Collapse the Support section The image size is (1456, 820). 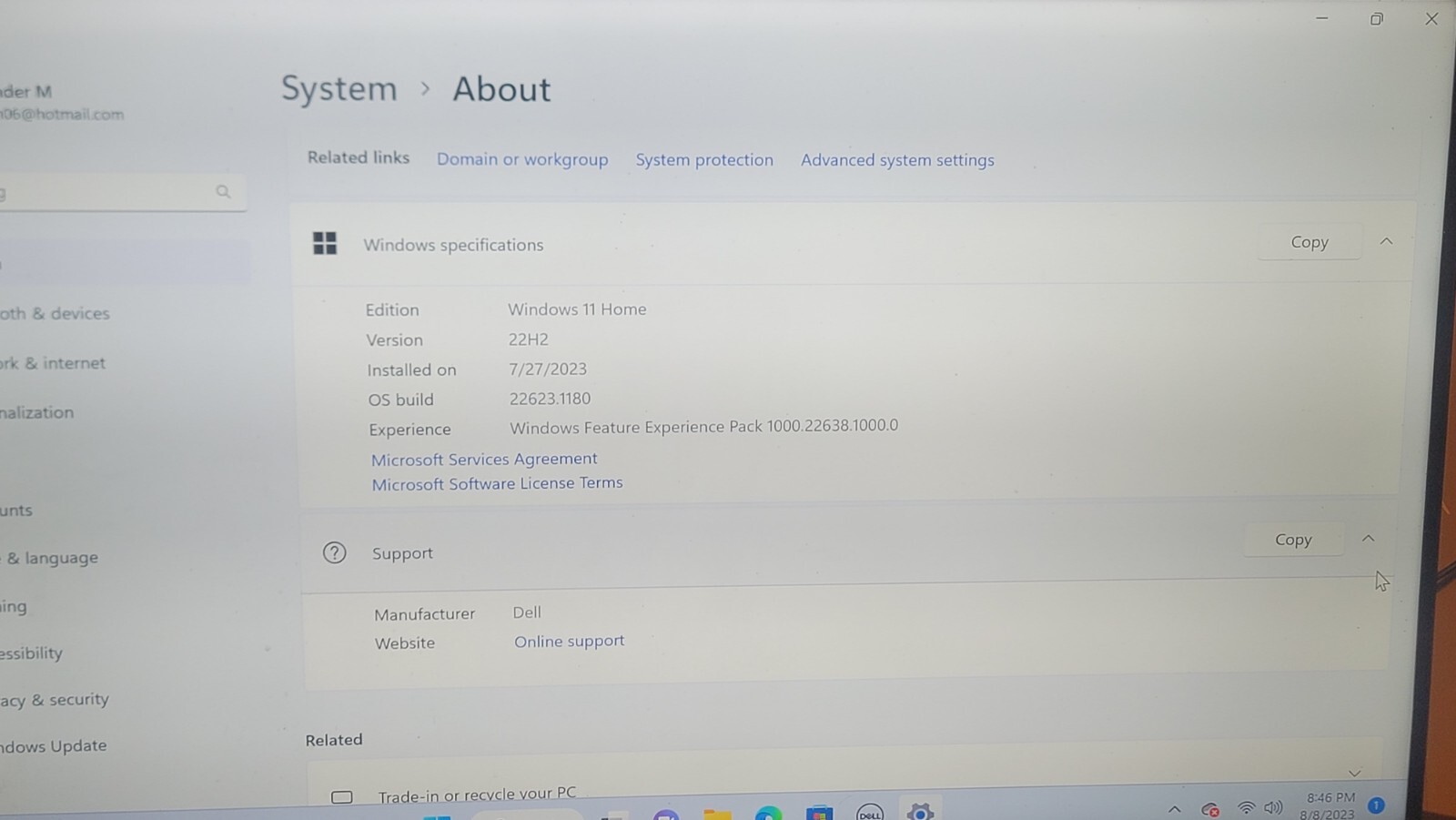(1368, 538)
